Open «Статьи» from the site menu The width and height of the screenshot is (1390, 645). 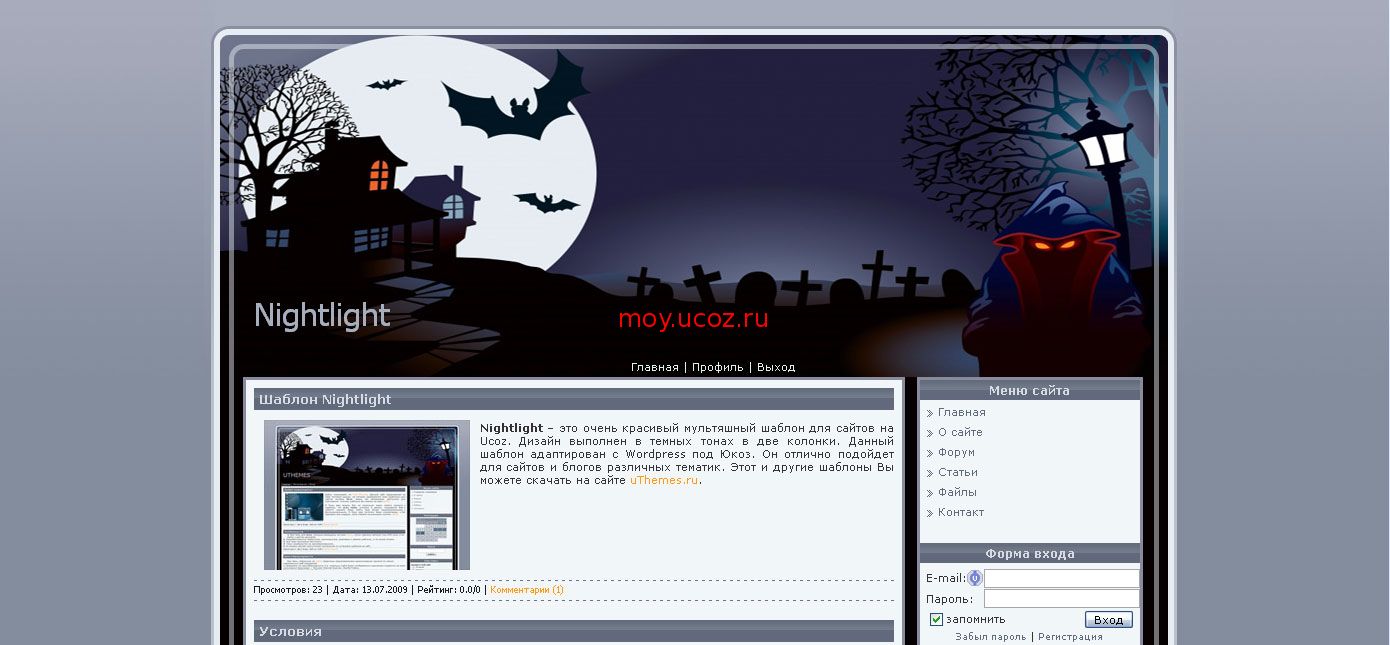(958, 472)
